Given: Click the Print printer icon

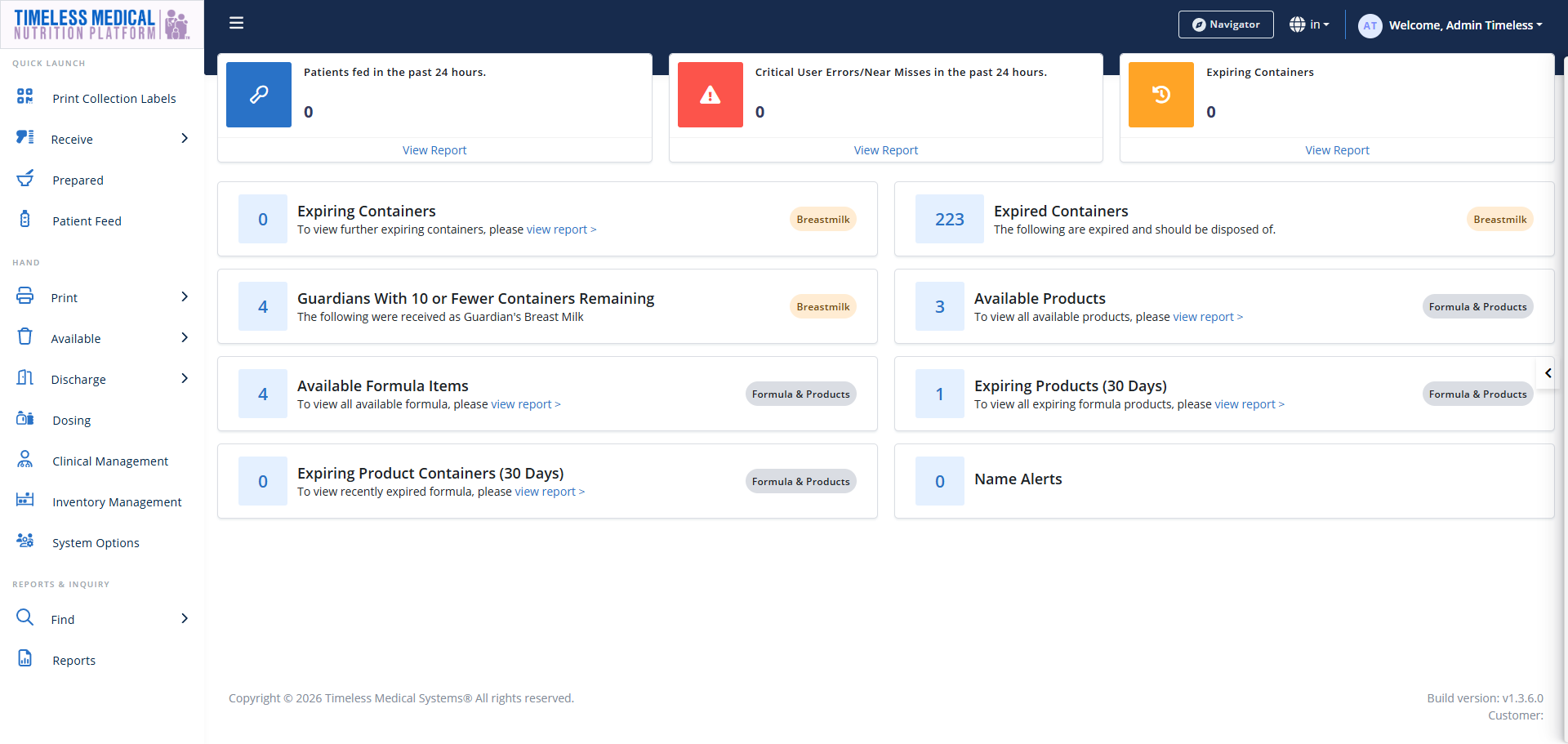Looking at the screenshot, I should coord(25,296).
